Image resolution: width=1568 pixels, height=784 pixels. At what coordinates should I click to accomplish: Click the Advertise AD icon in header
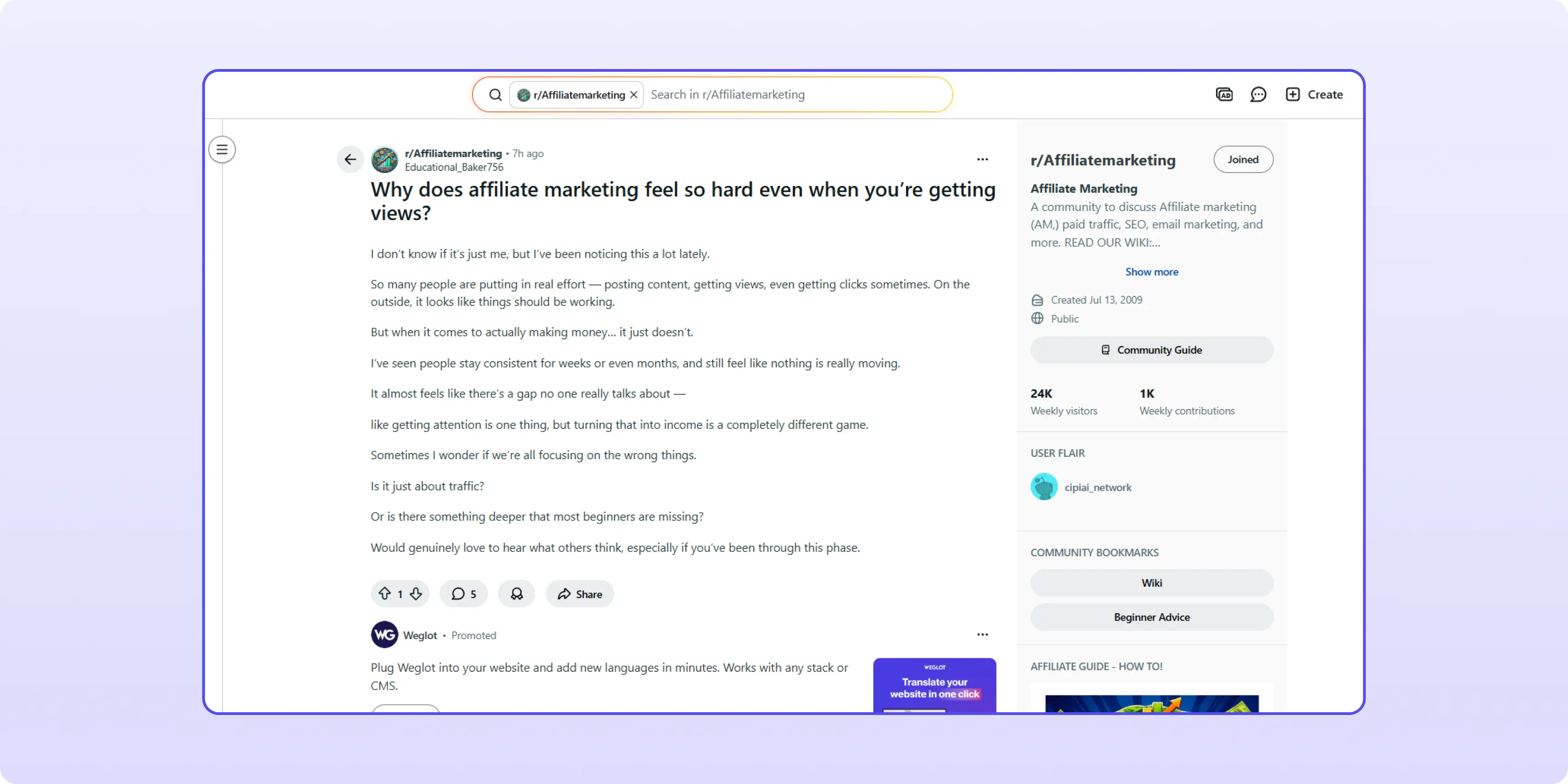[x=1224, y=94]
